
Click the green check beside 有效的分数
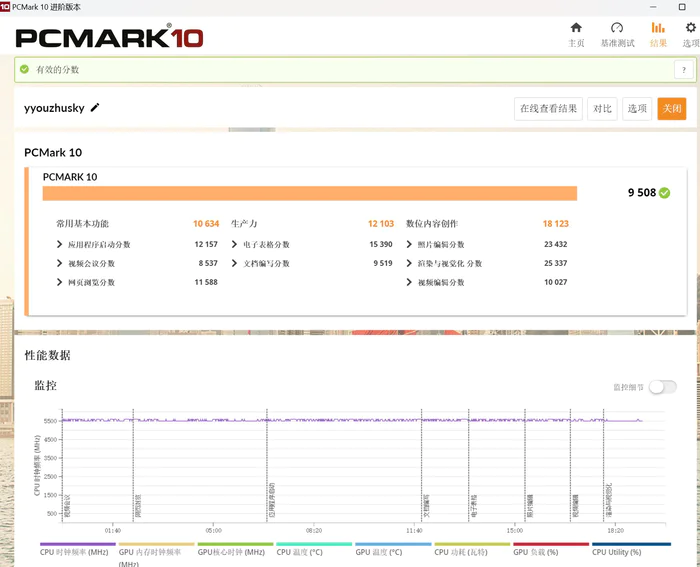25,69
